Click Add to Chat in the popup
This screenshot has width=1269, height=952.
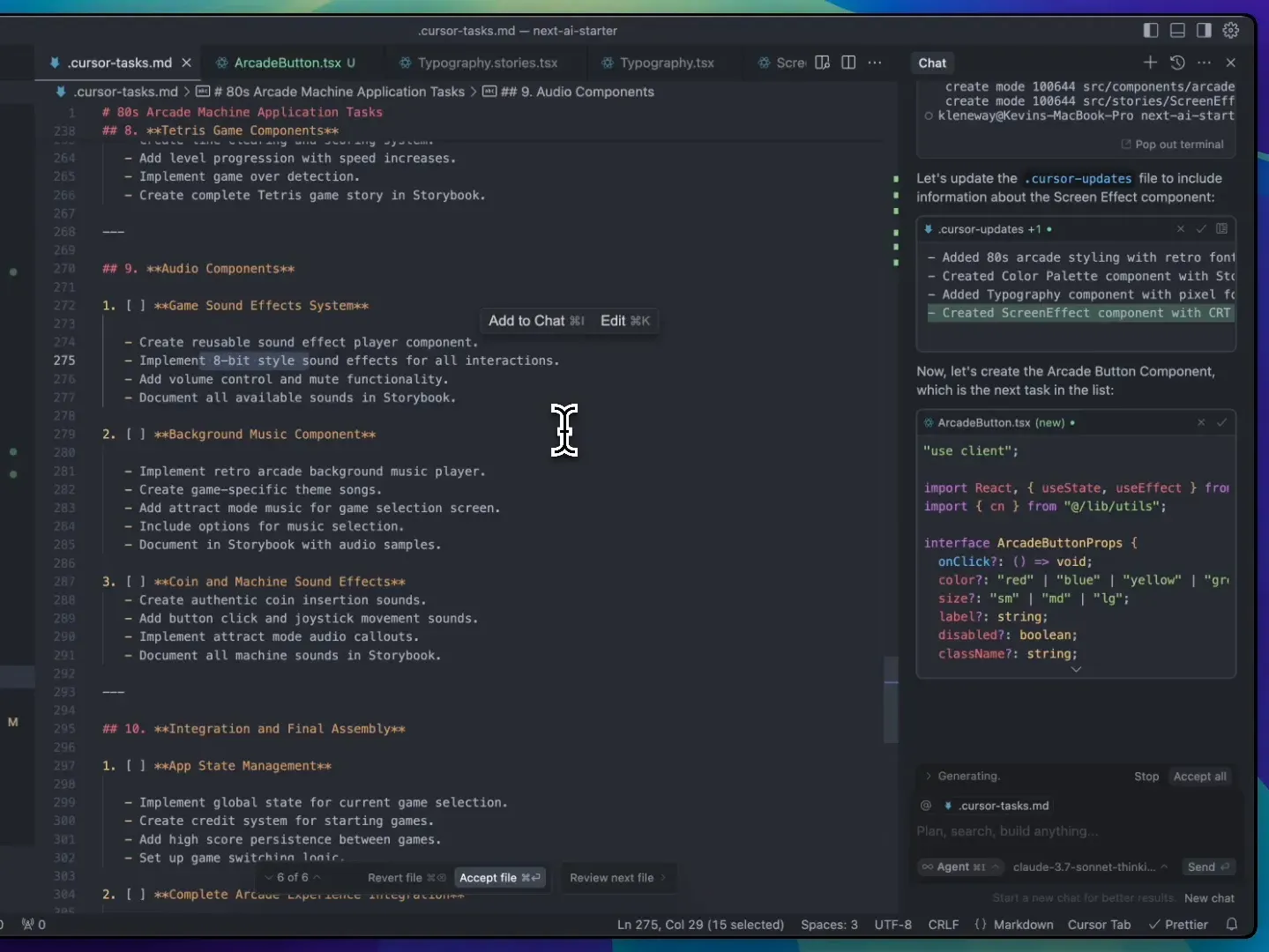coord(536,321)
